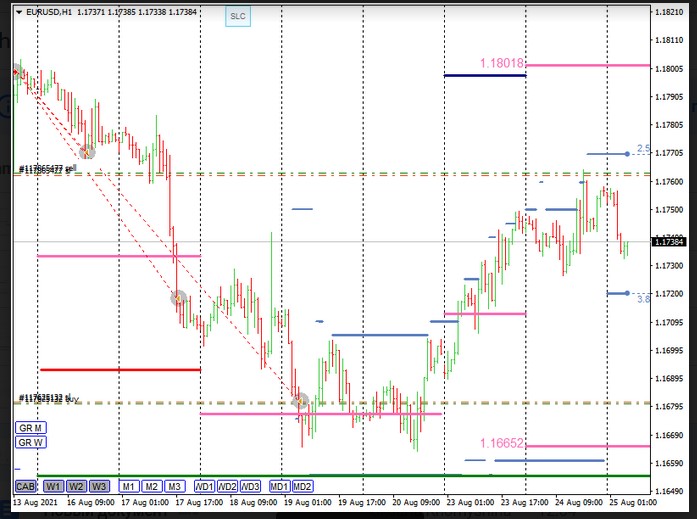Toggle the GR M button
697x519 pixels.
pos(30,427)
